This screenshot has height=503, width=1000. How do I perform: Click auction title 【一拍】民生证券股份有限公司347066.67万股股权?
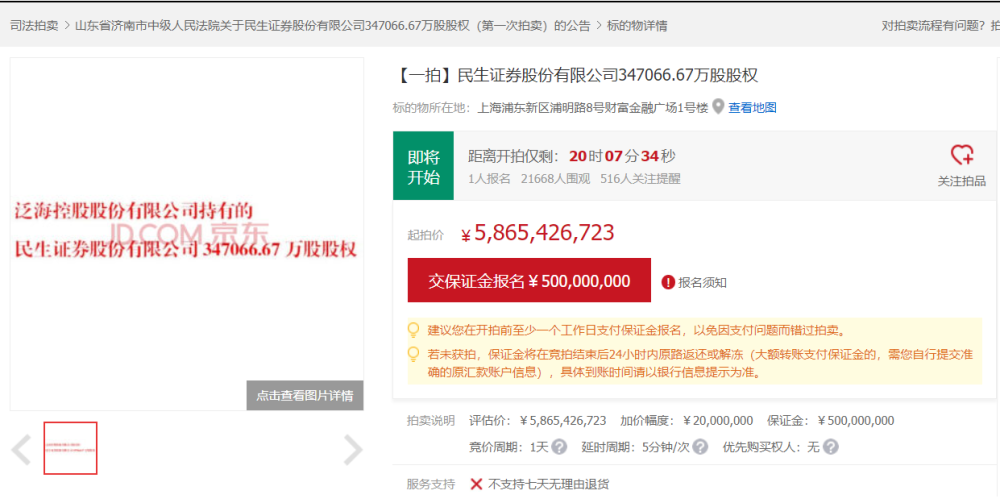tap(577, 75)
